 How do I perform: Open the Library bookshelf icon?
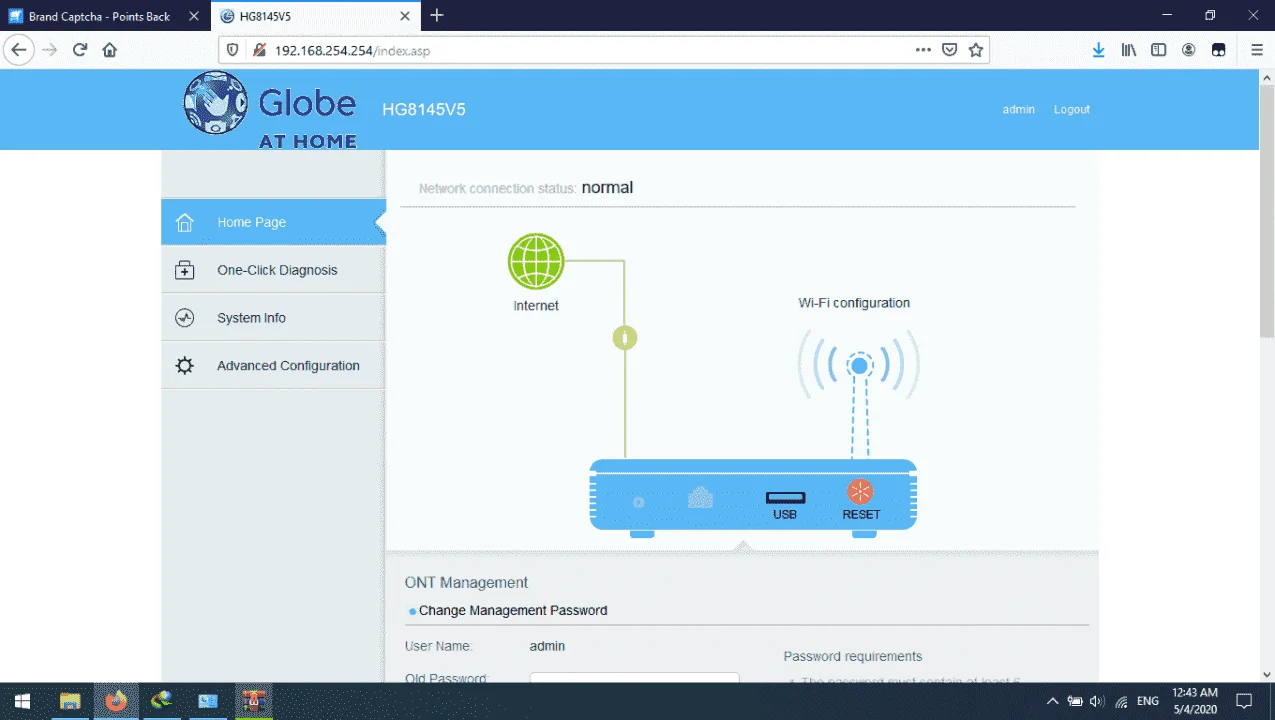pyautogui.click(x=1128, y=50)
